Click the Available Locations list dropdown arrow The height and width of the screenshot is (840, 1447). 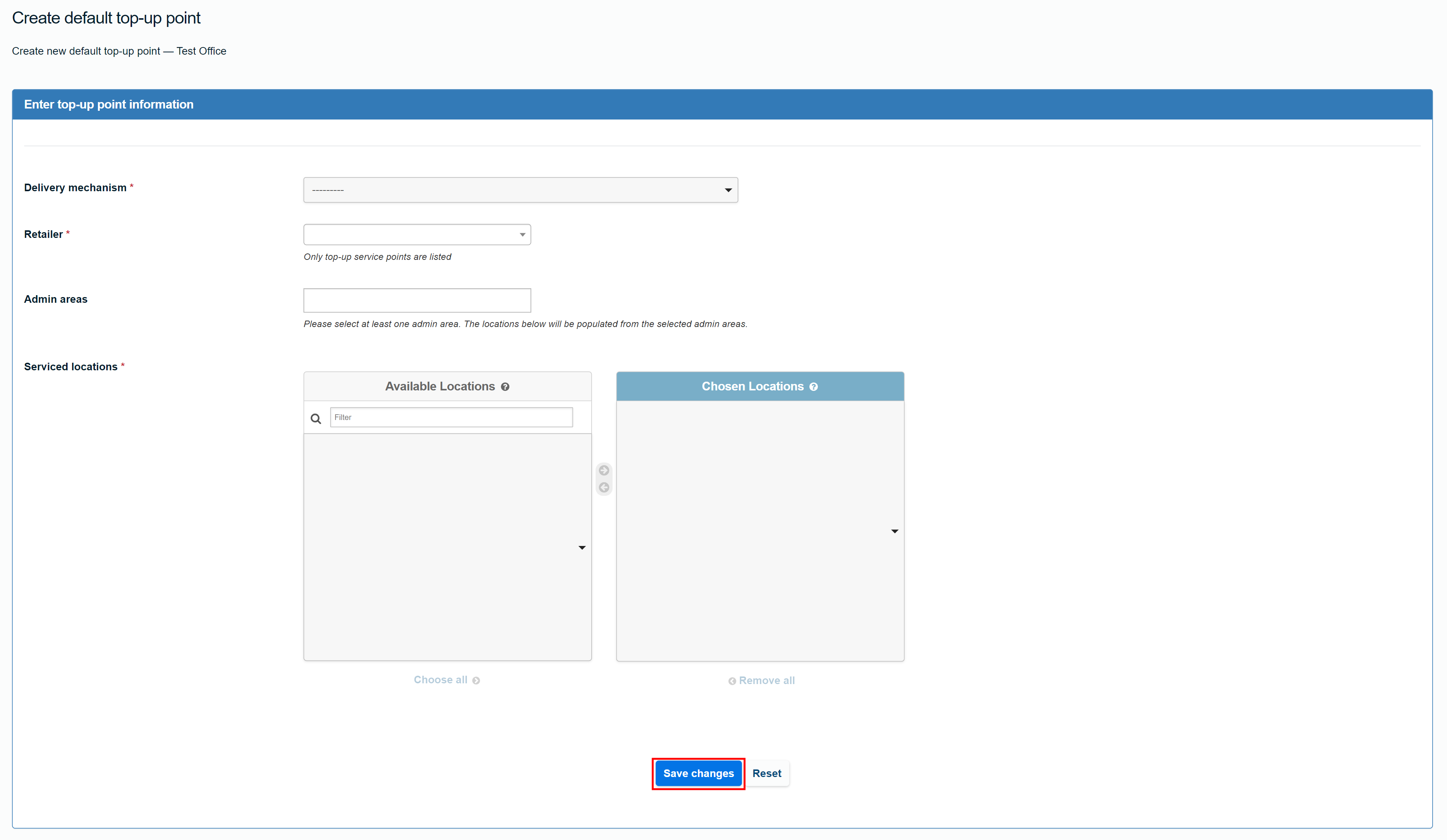pos(582,548)
